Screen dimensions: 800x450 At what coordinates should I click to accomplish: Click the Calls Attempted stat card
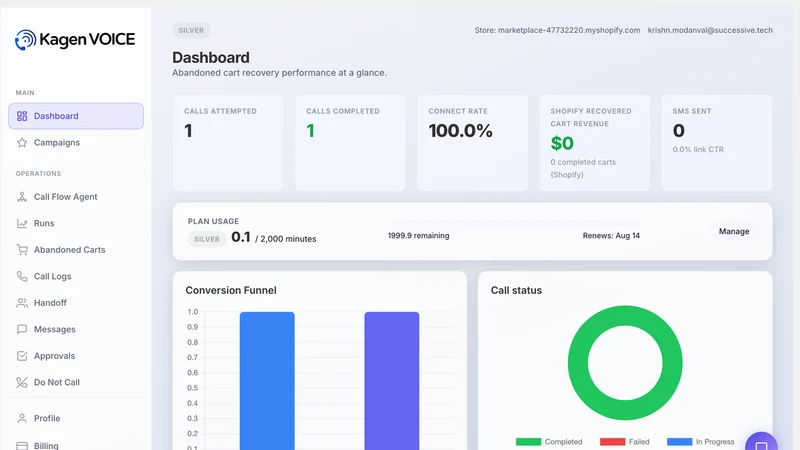click(228, 143)
